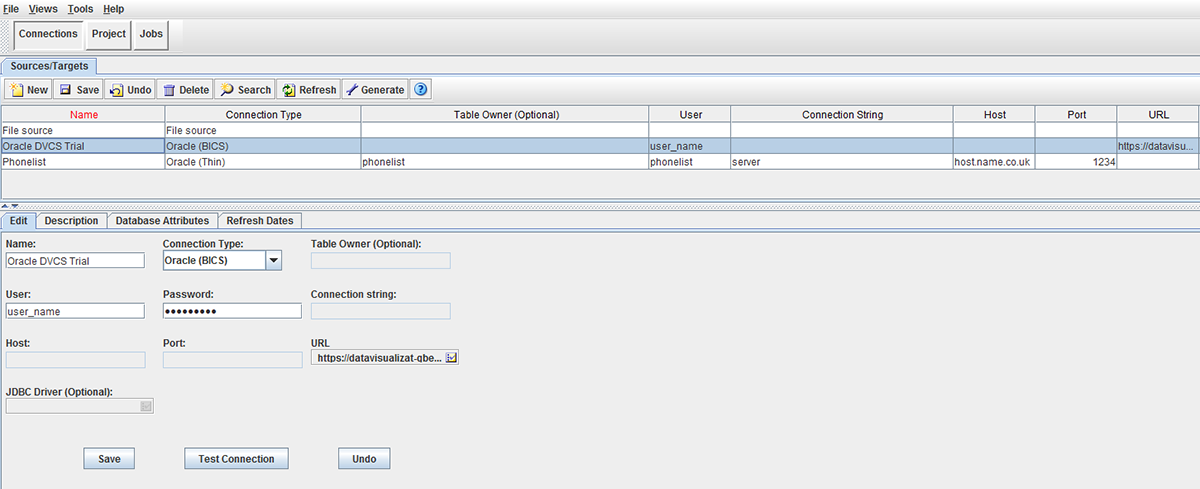The width and height of the screenshot is (1200, 489).
Task: Select the Jobs top-level tab
Action: [151, 33]
